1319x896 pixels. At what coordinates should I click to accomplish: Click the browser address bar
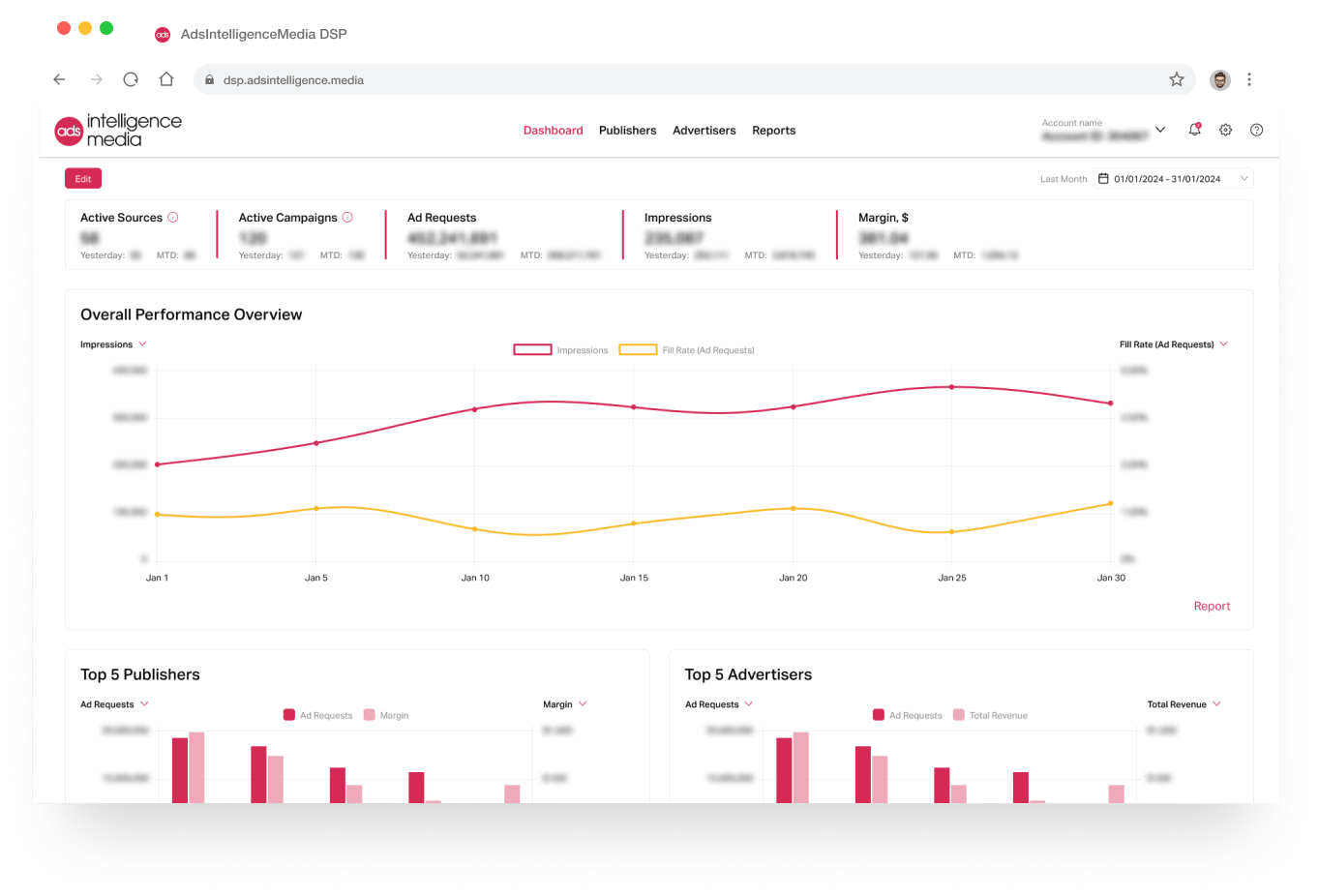pyautogui.click(x=677, y=80)
